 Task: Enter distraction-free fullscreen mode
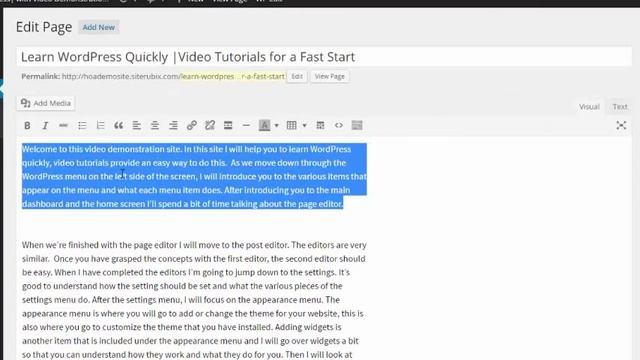[x=621, y=125]
